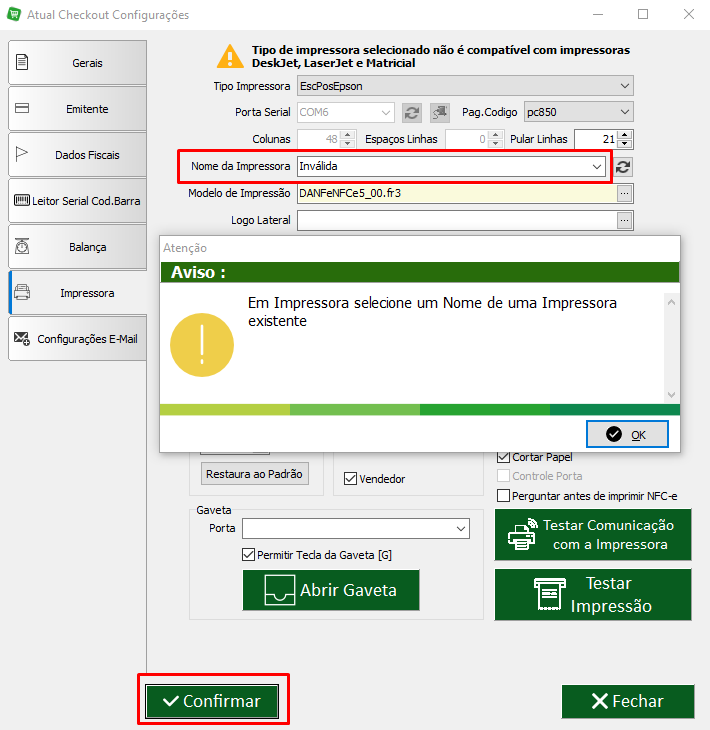The height and width of the screenshot is (730, 710).
Task: Browse for Modelo de Impressão file
Action: 624,194
